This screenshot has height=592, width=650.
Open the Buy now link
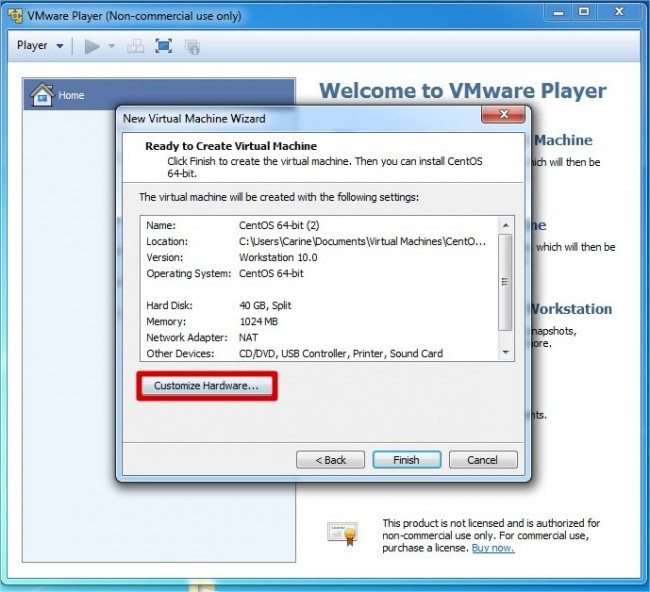(x=493, y=548)
